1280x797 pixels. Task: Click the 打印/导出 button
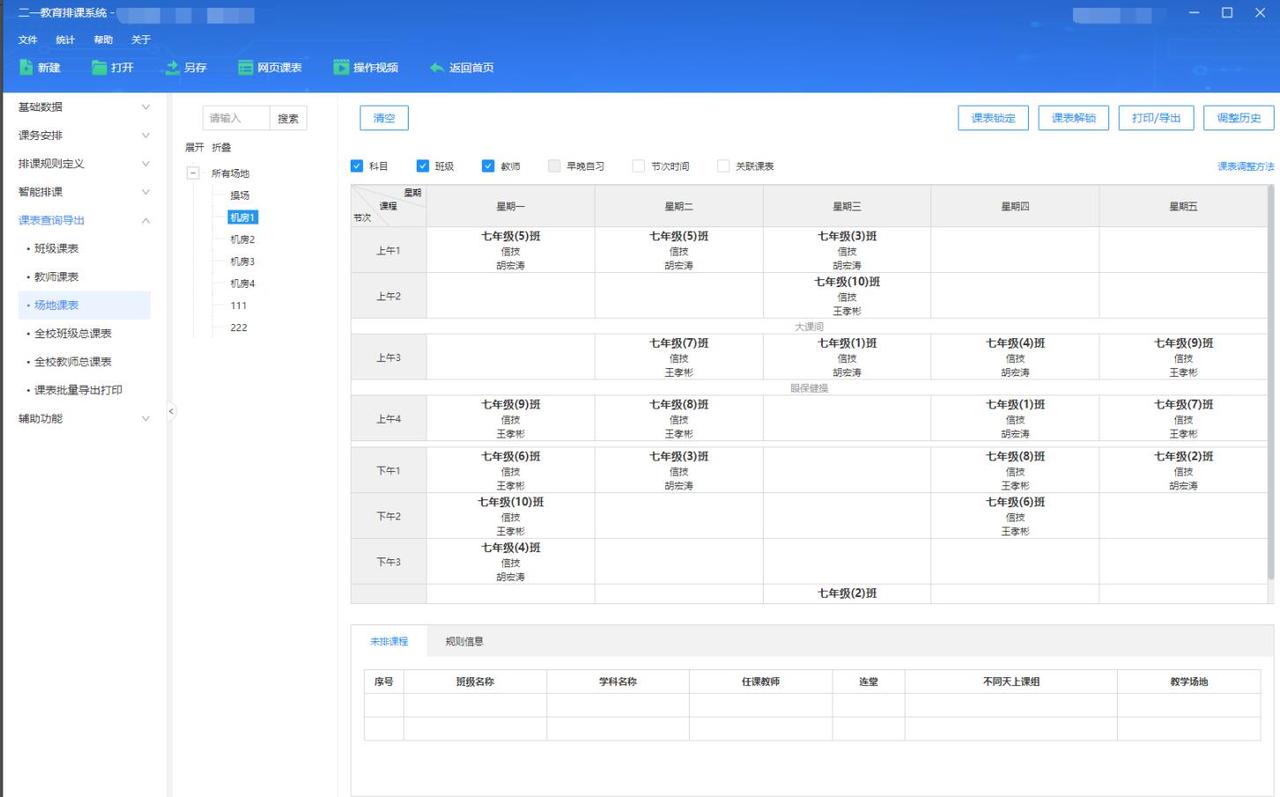(x=1156, y=118)
